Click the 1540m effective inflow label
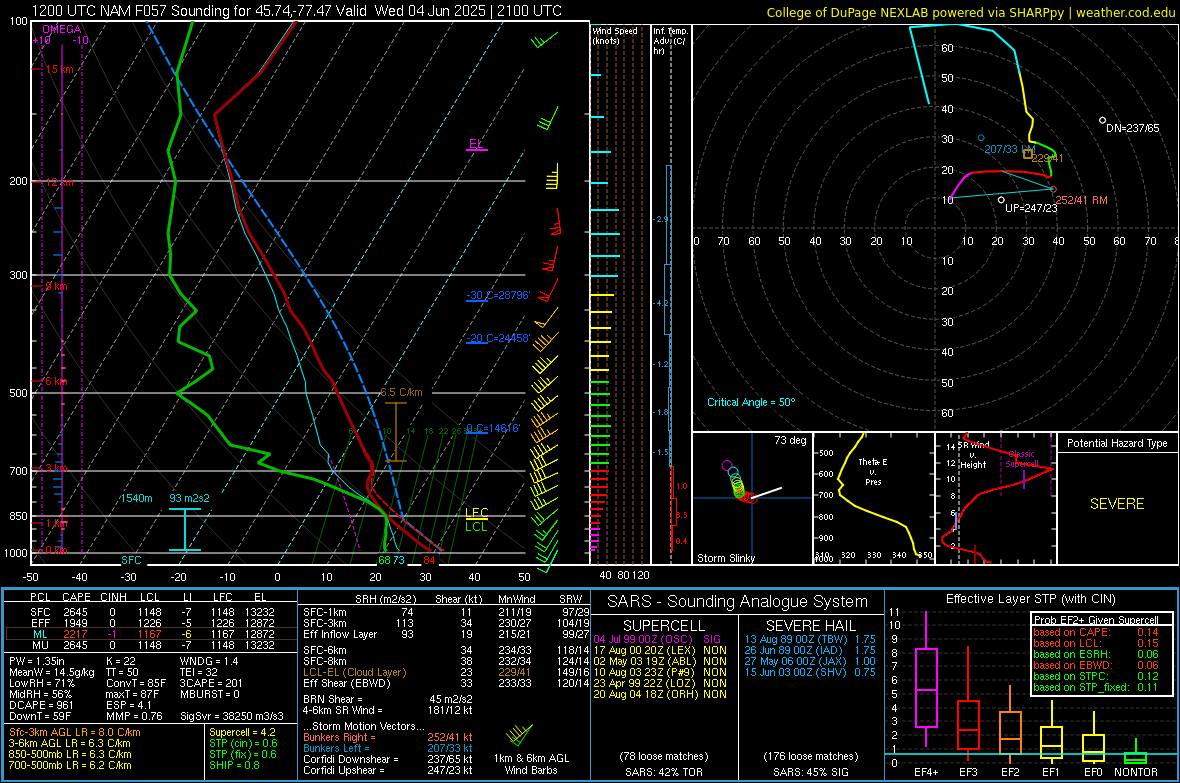Image resolution: width=1180 pixels, height=783 pixels. click(x=136, y=498)
